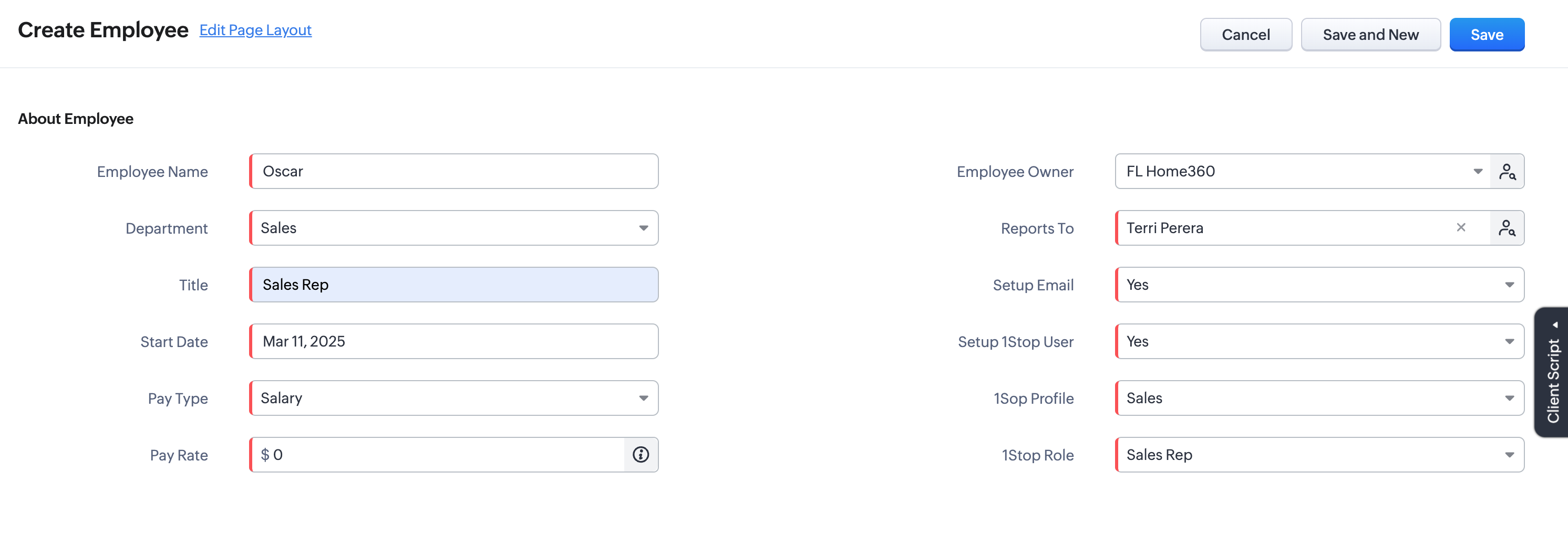This screenshot has width=1568, height=545.
Task: Expand the Client Script side panel
Action: pyautogui.click(x=1553, y=372)
